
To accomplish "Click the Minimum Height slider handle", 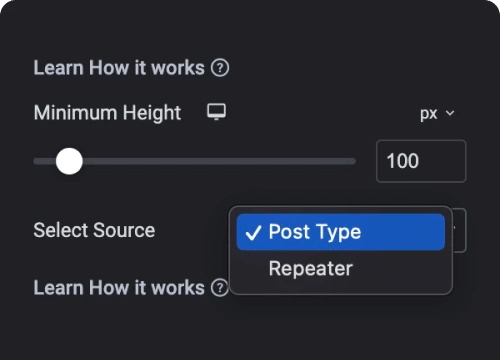I will click(x=69, y=161).
